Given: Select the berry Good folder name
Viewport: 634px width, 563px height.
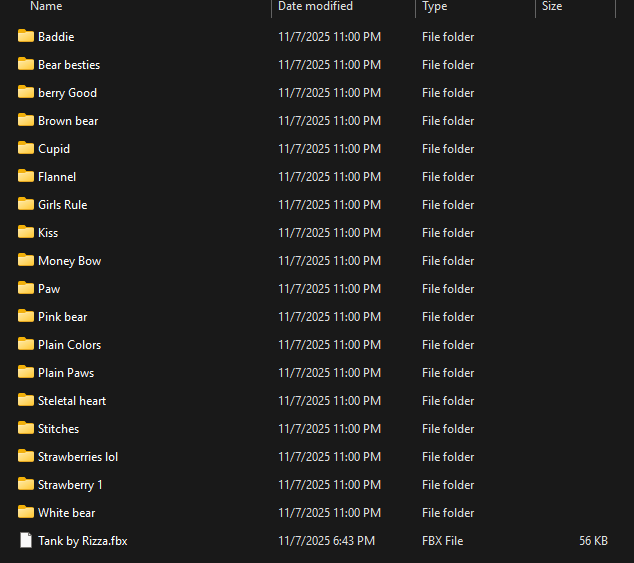Looking at the screenshot, I should pyautogui.click(x=67, y=93).
